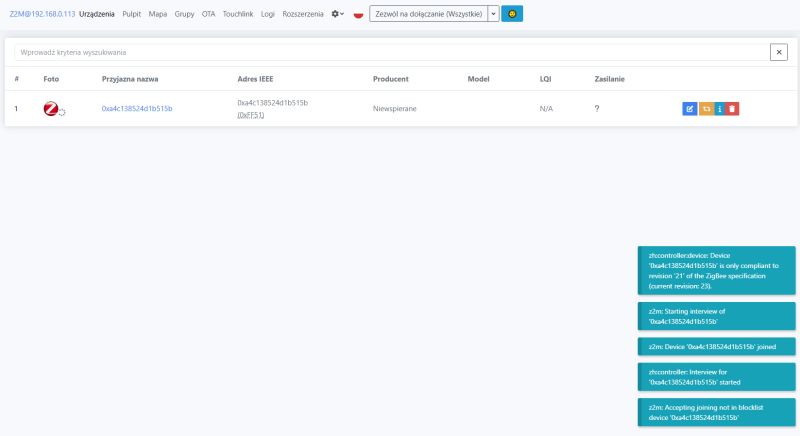This screenshot has width=800, height=436.
Task: Sort by Adres IEEE column header
Action: point(255,79)
